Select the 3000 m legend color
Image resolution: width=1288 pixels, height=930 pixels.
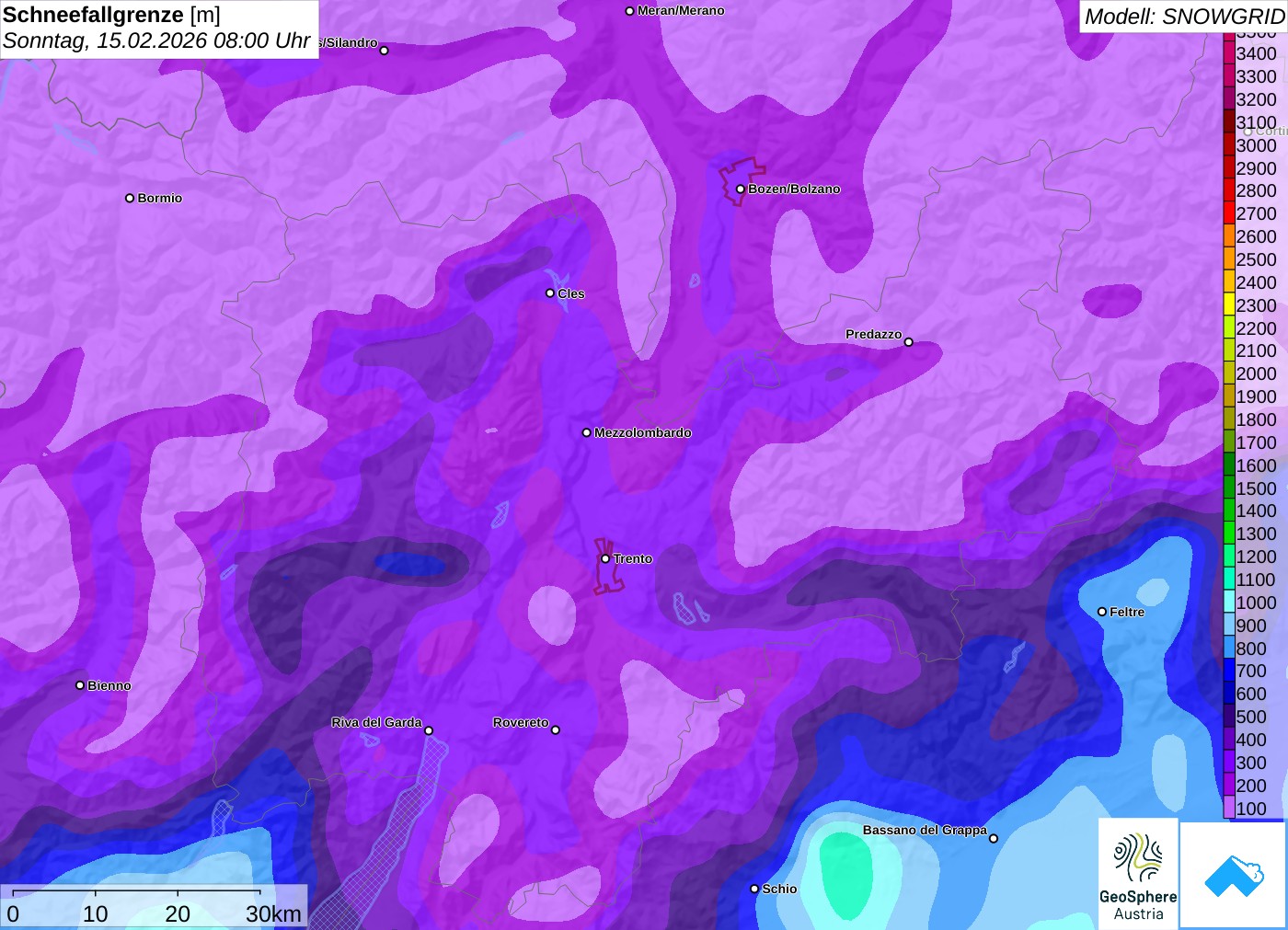click(x=1229, y=145)
